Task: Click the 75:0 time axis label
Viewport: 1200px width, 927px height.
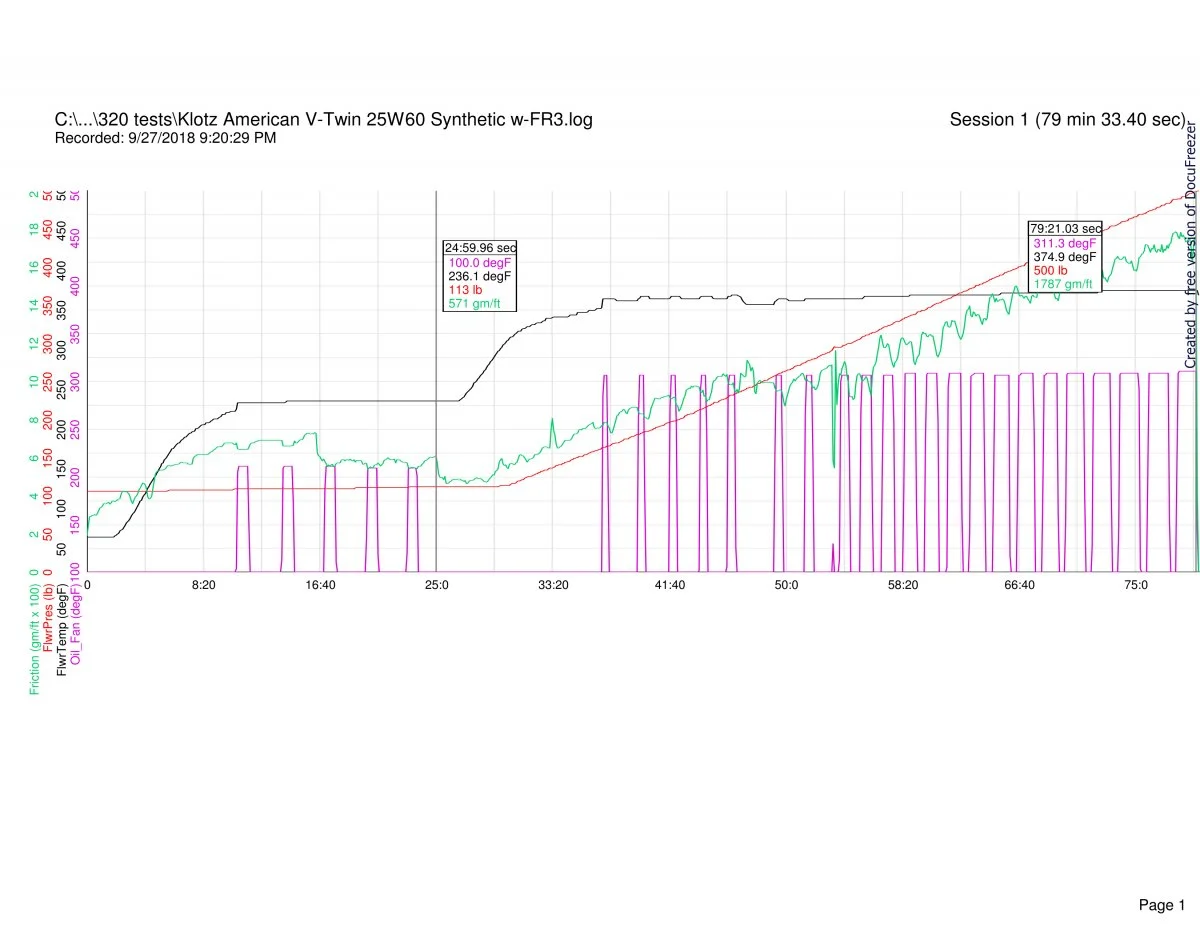Action: (x=1136, y=585)
